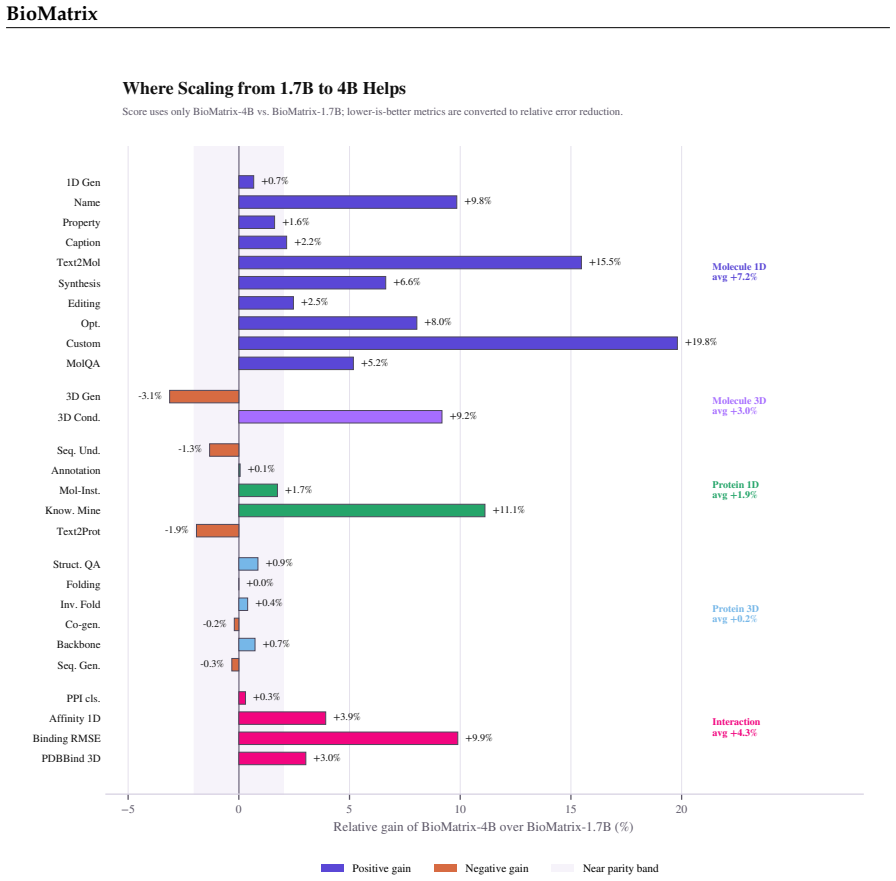Screen dimensions: 896x881
Task: Click the Know. Mine green bar
Action: (x=362, y=510)
